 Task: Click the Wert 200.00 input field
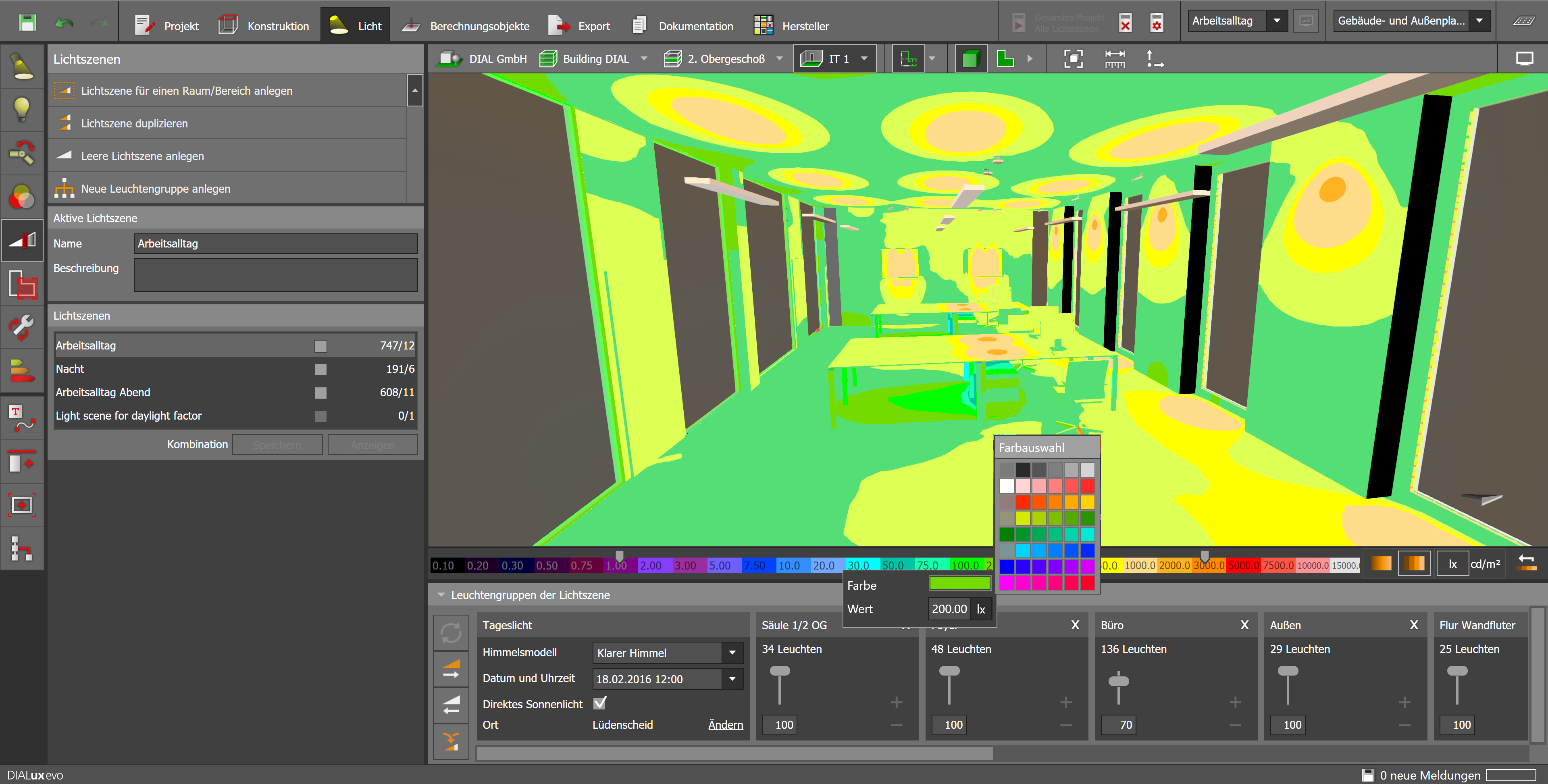[x=949, y=609]
